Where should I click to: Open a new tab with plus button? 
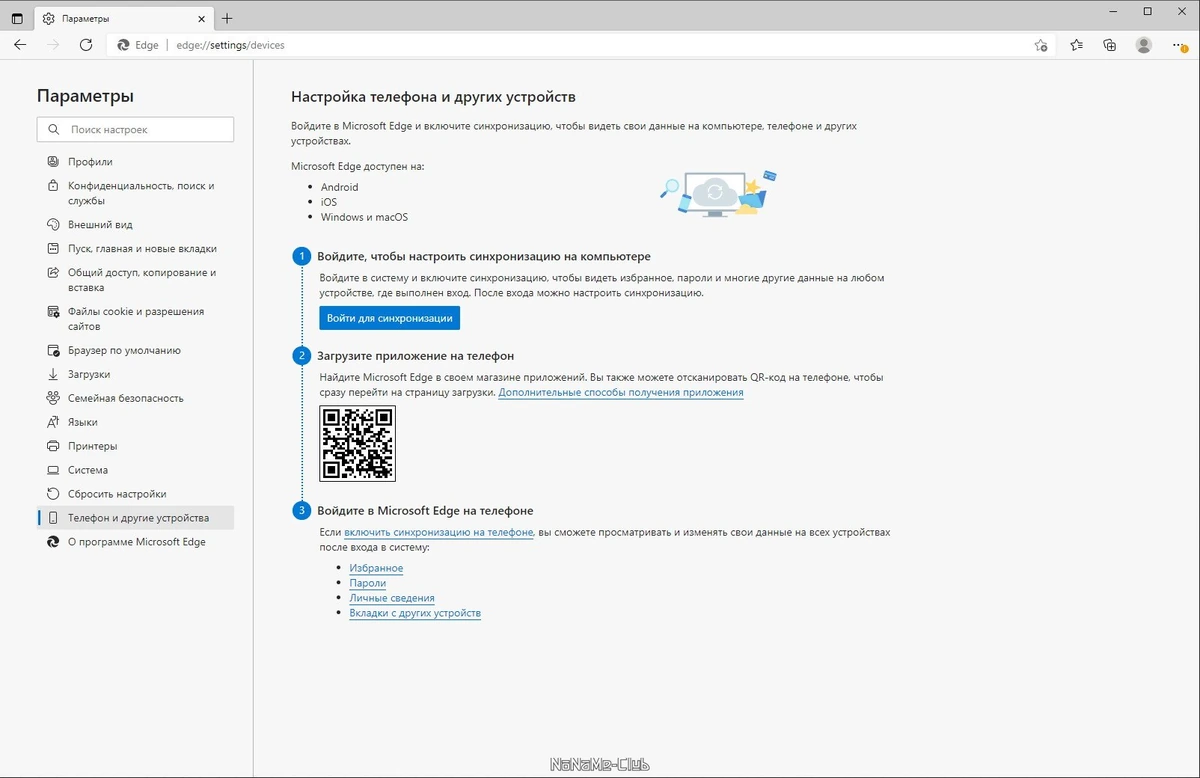(x=227, y=18)
